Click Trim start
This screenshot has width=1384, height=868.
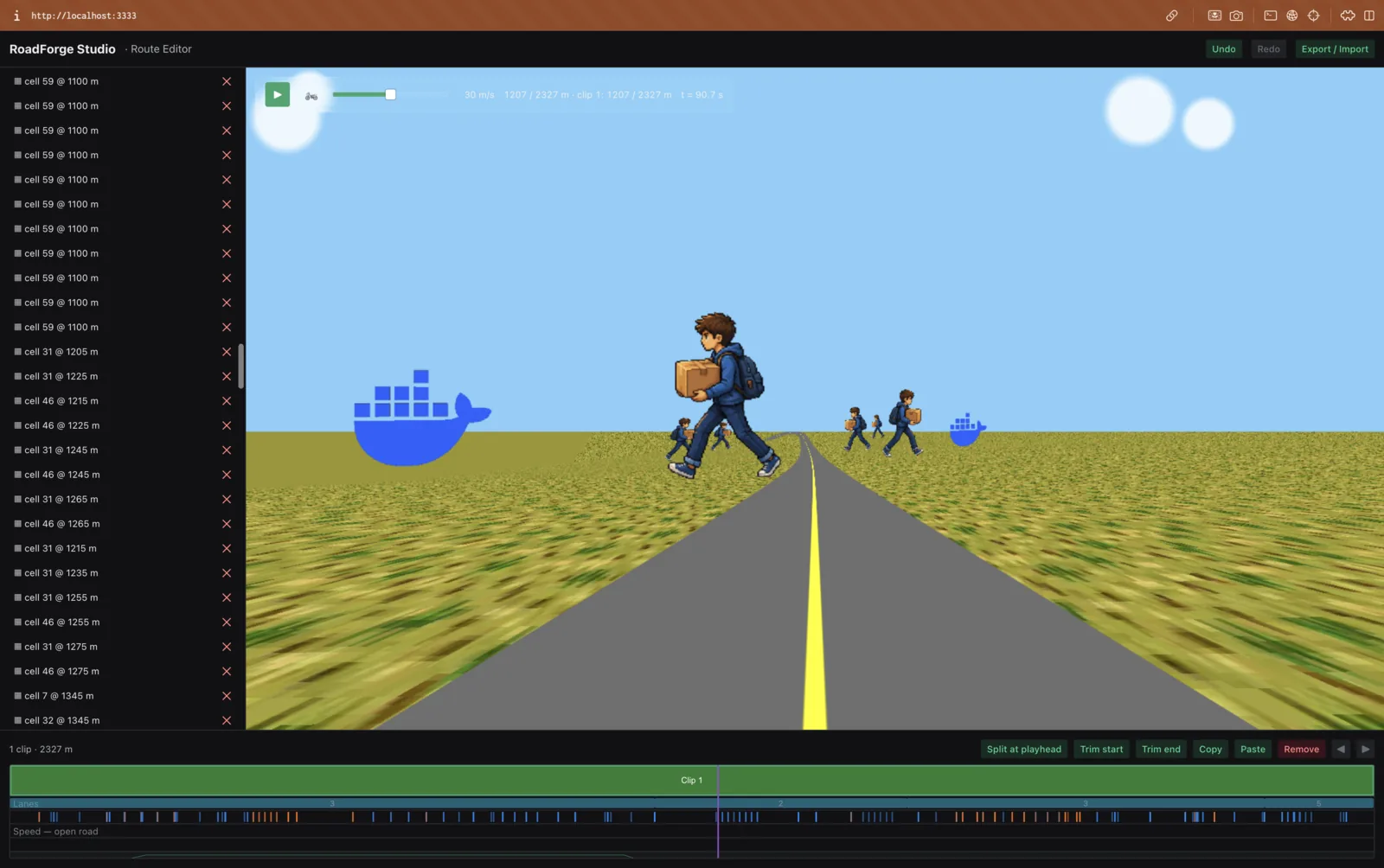[x=1101, y=750]
